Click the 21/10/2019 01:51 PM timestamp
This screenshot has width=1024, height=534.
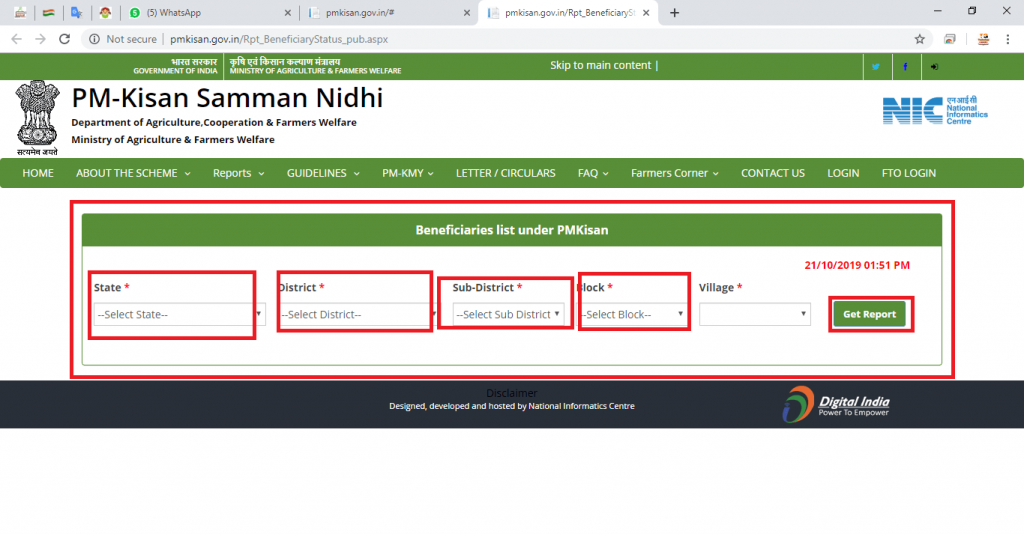coord(857,265)
